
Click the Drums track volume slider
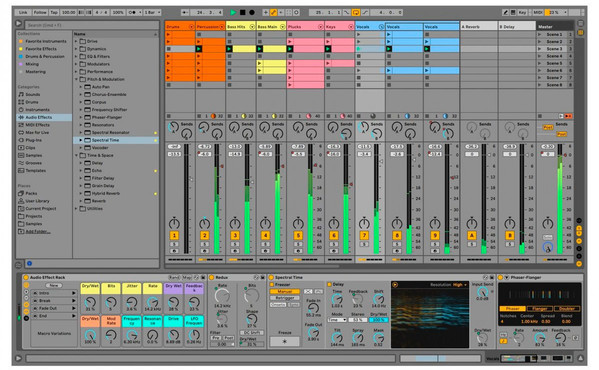(x=191, y=179)
